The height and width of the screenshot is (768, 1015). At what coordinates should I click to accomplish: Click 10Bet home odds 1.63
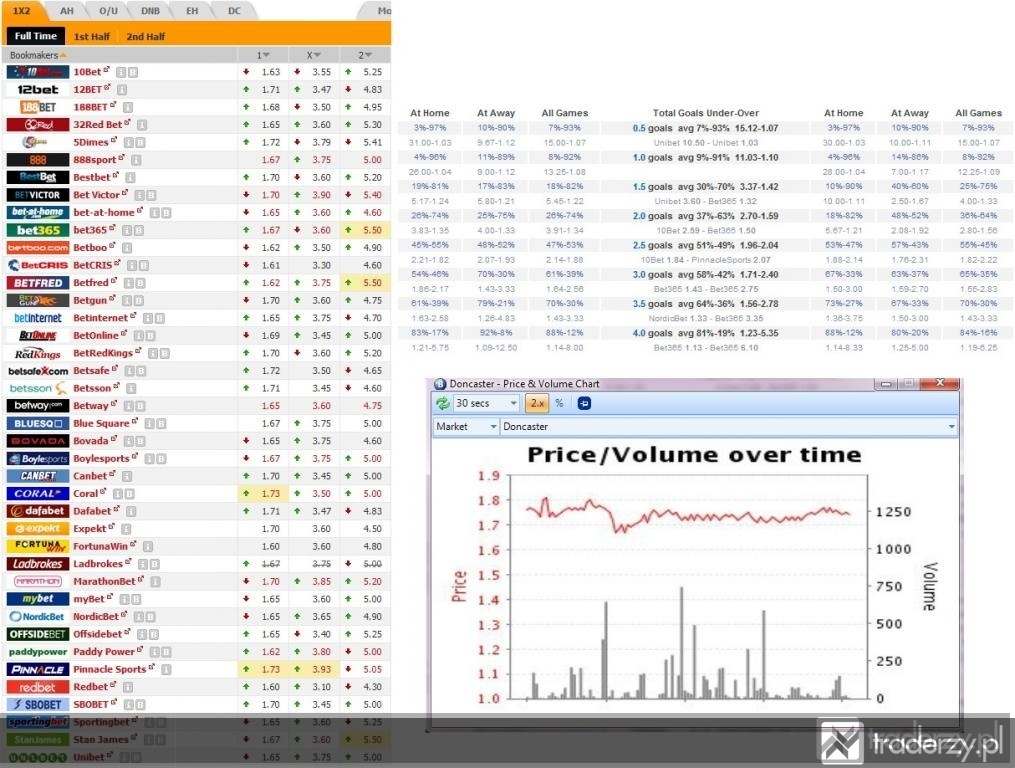(x=271, y=72)
